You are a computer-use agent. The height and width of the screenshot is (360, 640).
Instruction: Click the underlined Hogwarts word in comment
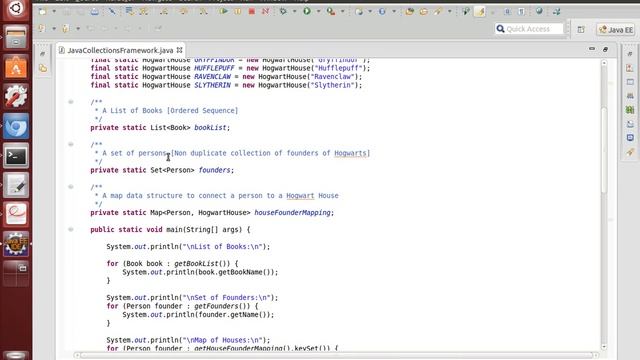tap(350, 153)
